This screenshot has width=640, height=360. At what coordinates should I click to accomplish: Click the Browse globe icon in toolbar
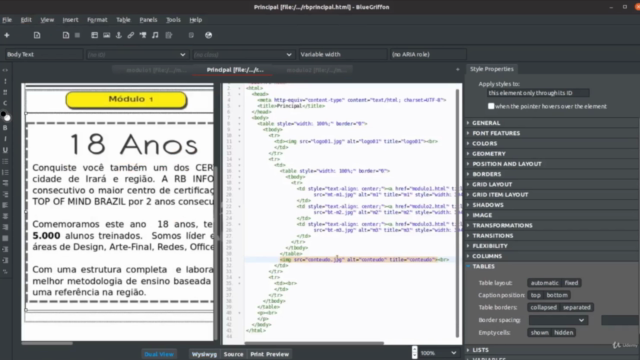[x=209, y=35]
